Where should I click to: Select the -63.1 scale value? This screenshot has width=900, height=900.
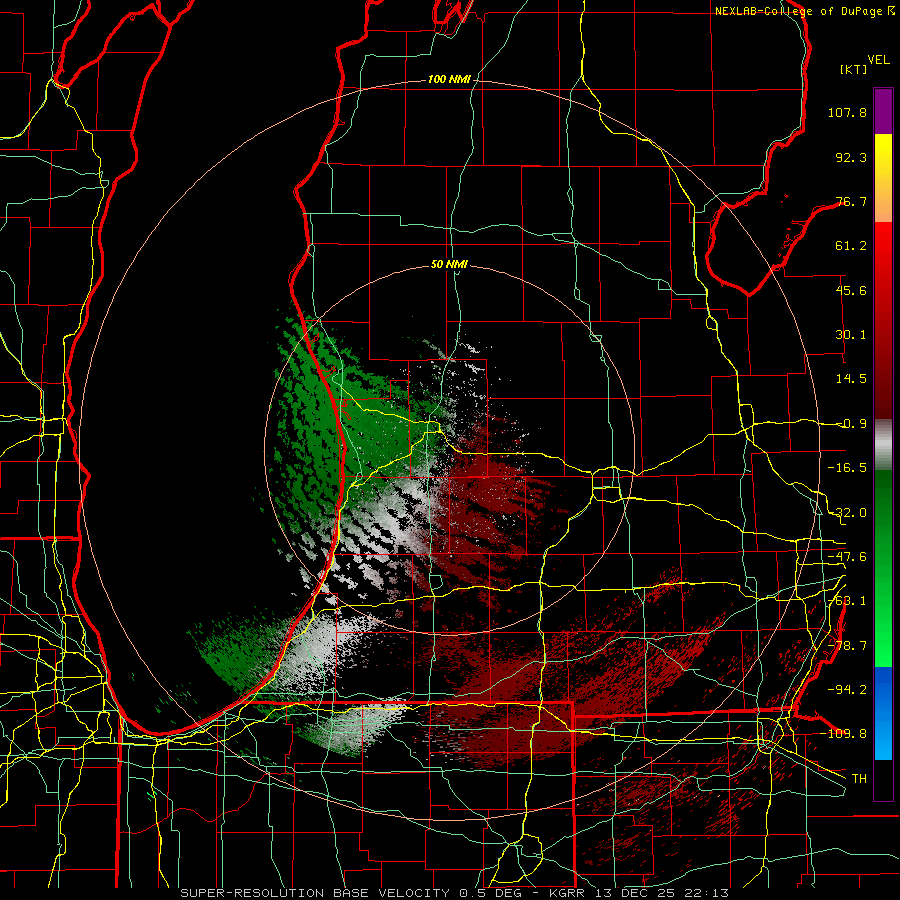click(x=847, y=601)
